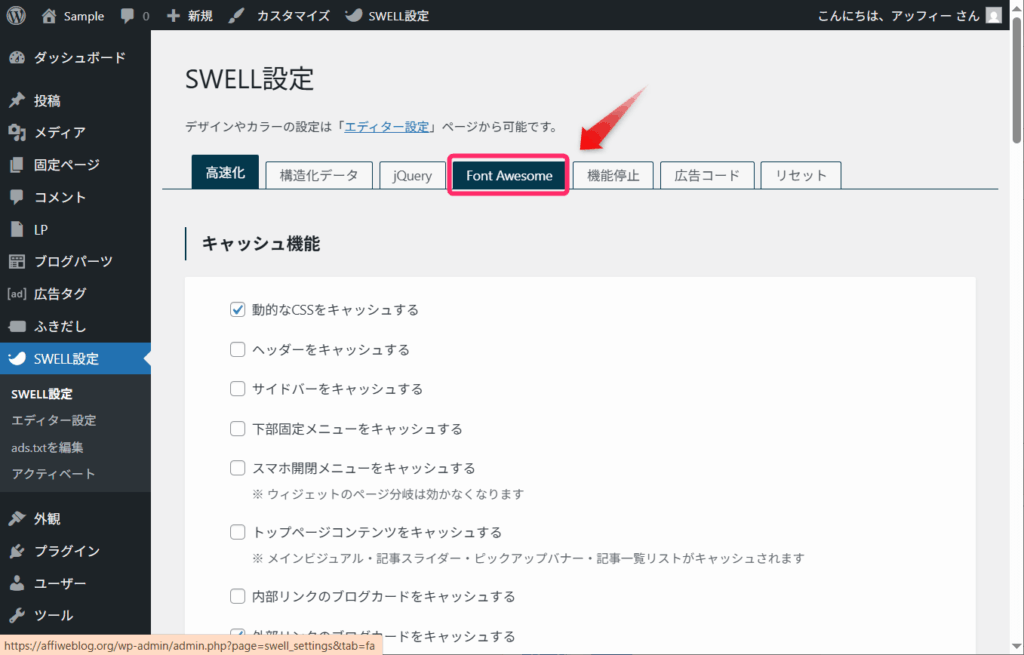
Task: Open the 広告コード tab
Action: 707,175
